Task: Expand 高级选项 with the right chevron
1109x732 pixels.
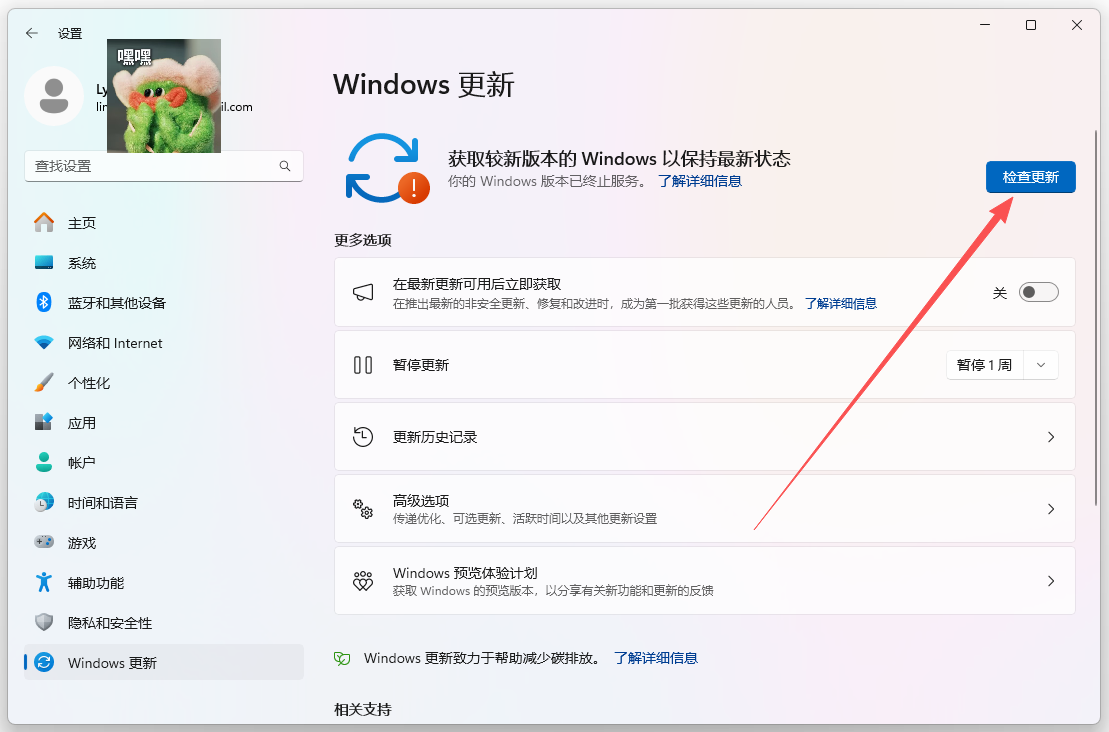Action: tap(1051, 509)
